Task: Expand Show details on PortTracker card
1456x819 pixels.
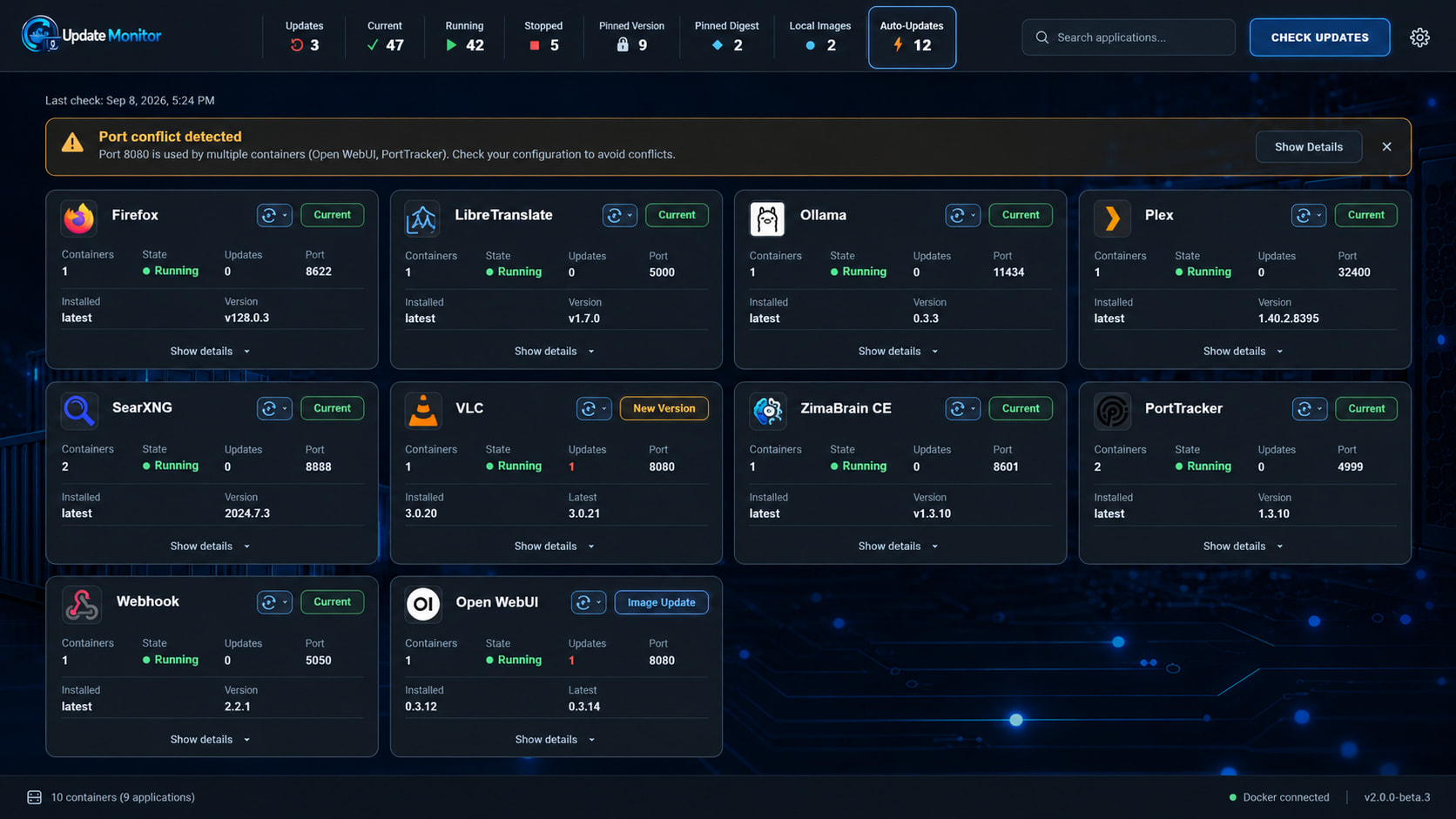Action: (x=1244, y=547)
